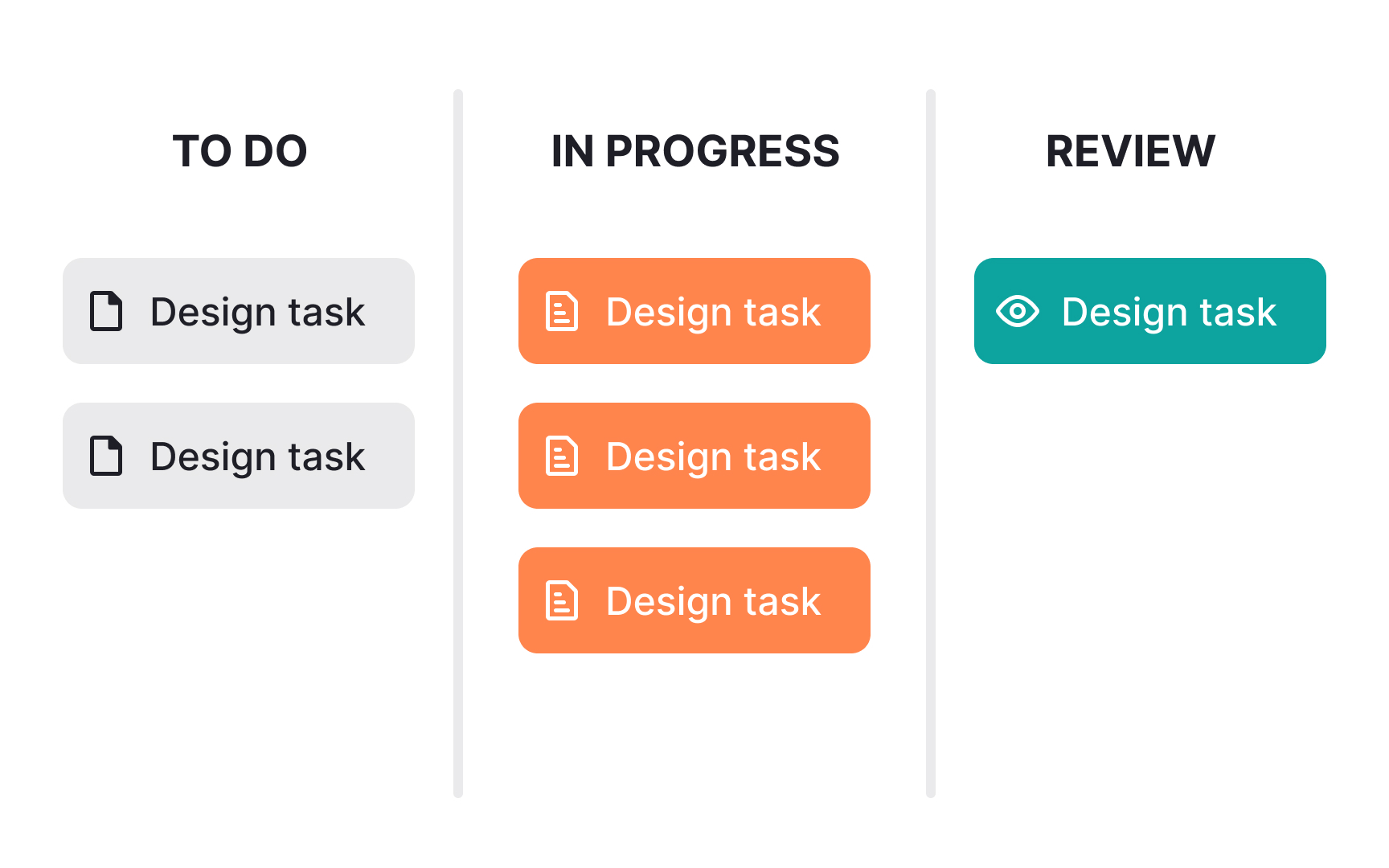
Task: Select the TO DO column header
Action: pos(240,151)
